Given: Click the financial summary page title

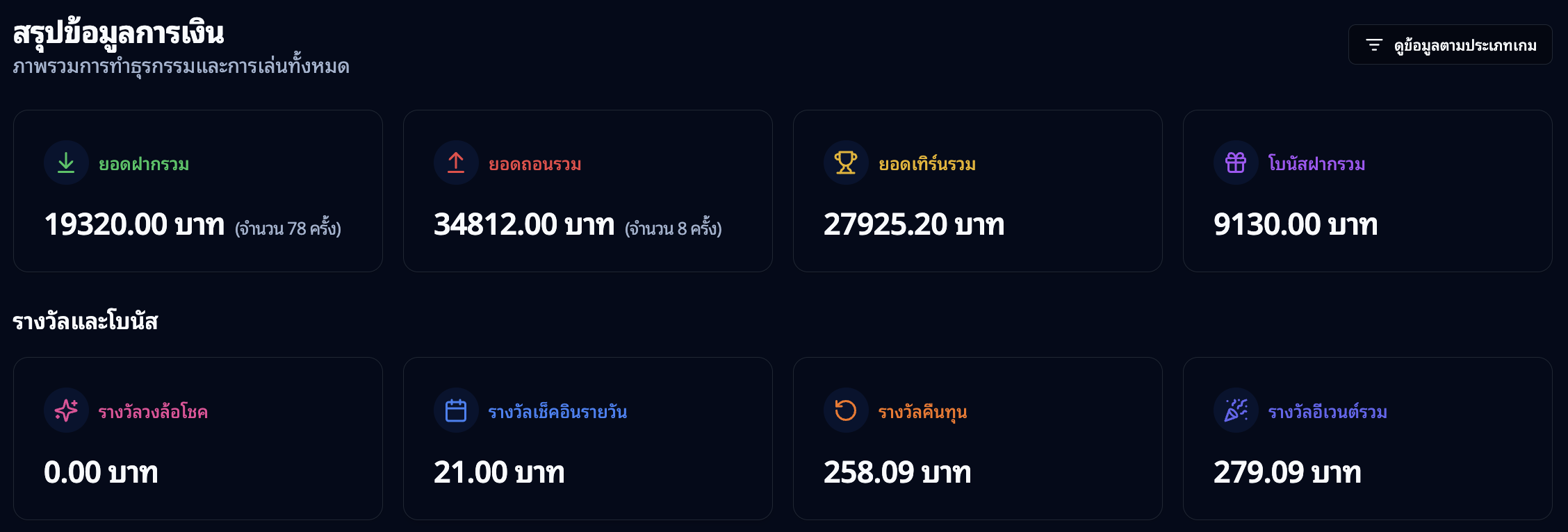Looking at the screenshot, I should click(x=119, y=31).
